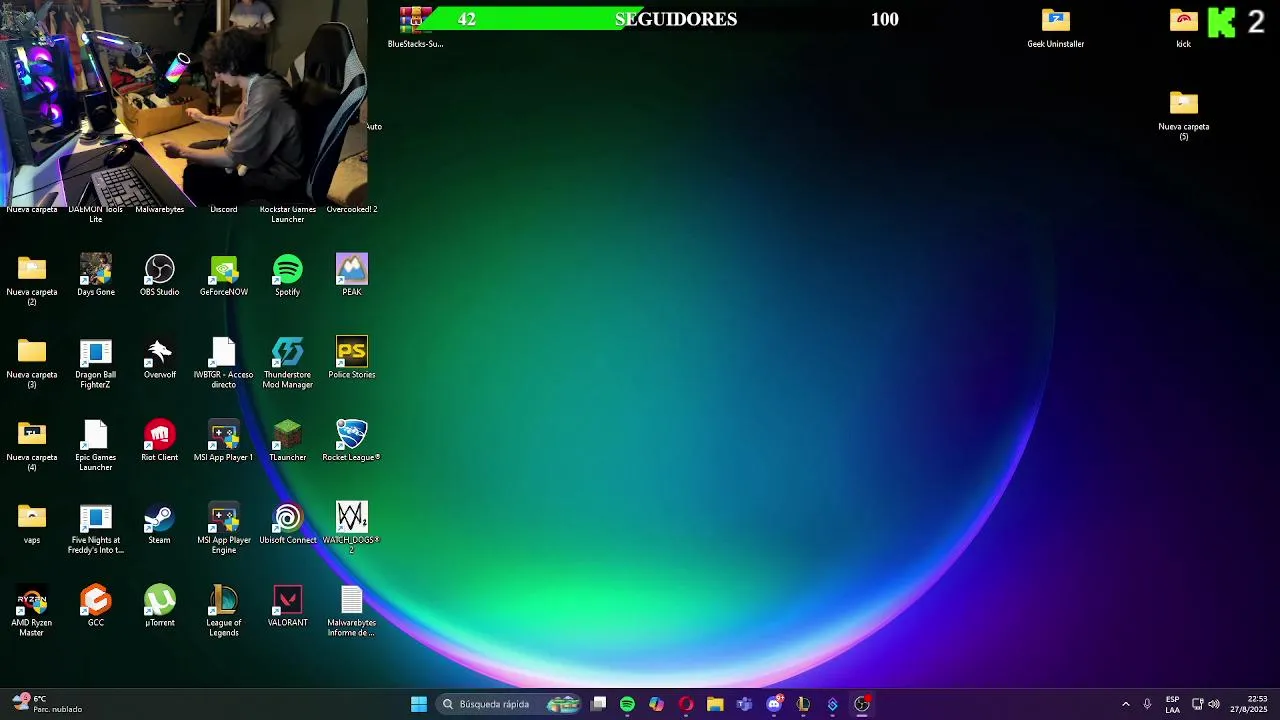This screenshot has height=720, width=1280.
Task: Select the Geek Uninstaller desktop icon
Action: tap(1056, 28)
